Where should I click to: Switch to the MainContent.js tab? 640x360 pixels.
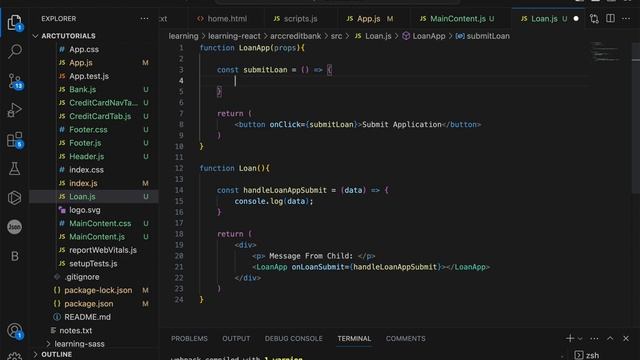coord(458,19)
